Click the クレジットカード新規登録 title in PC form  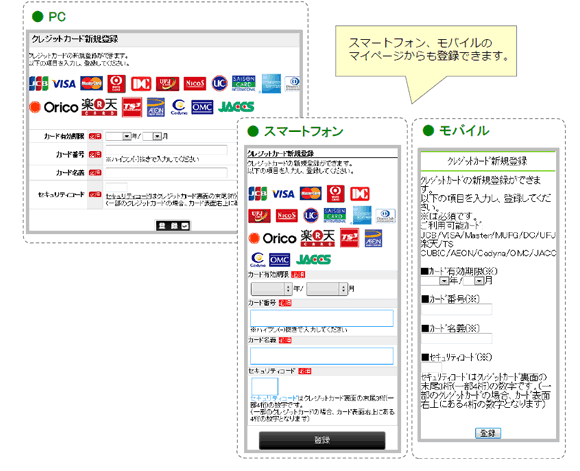(75, 39)
